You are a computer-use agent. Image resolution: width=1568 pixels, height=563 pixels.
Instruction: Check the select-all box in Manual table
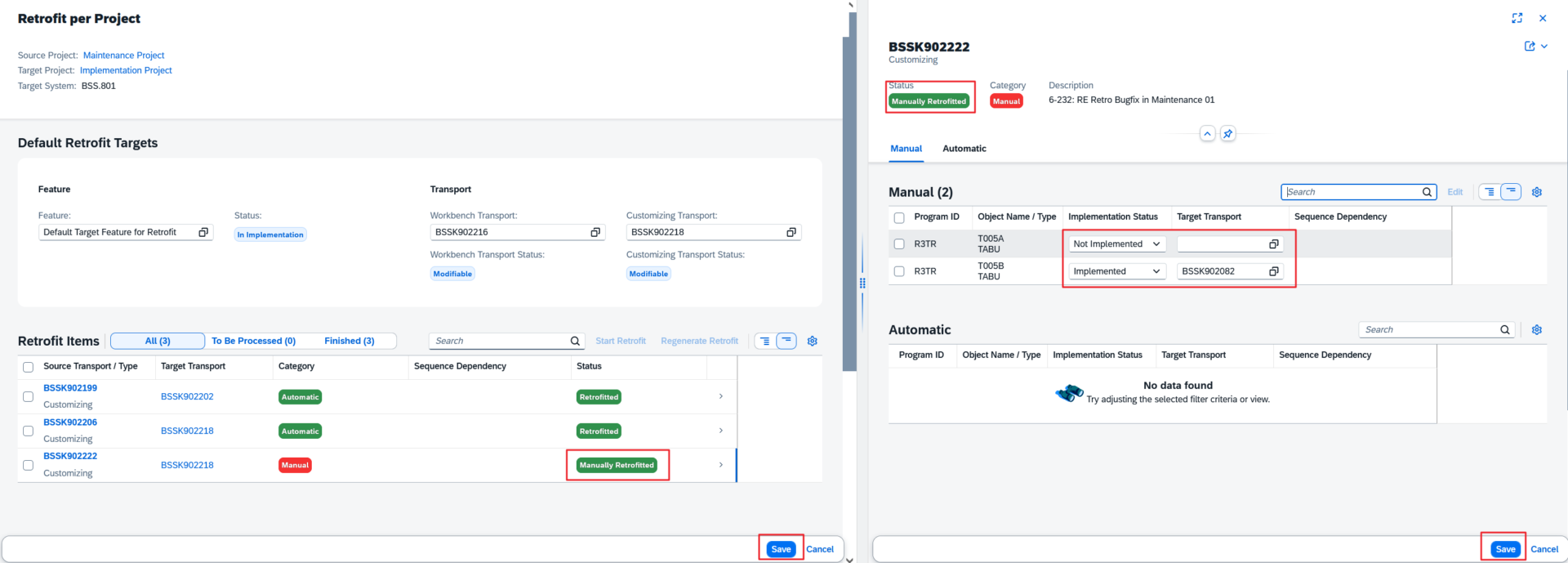tap(899, 217)
